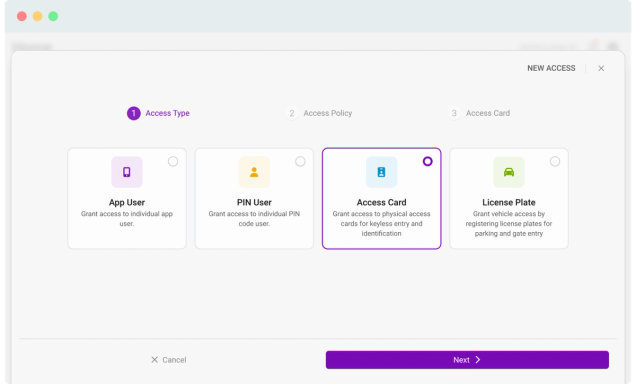Click the step 1 purple circle
The width and height of the screenshot is (636, 384).
point(133,113)
